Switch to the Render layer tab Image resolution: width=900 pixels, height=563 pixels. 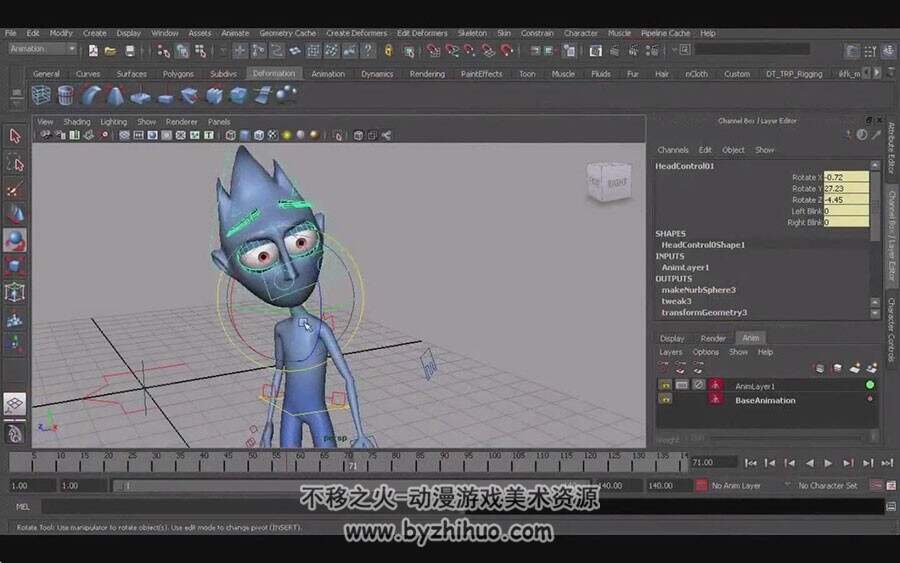(713, 339)
